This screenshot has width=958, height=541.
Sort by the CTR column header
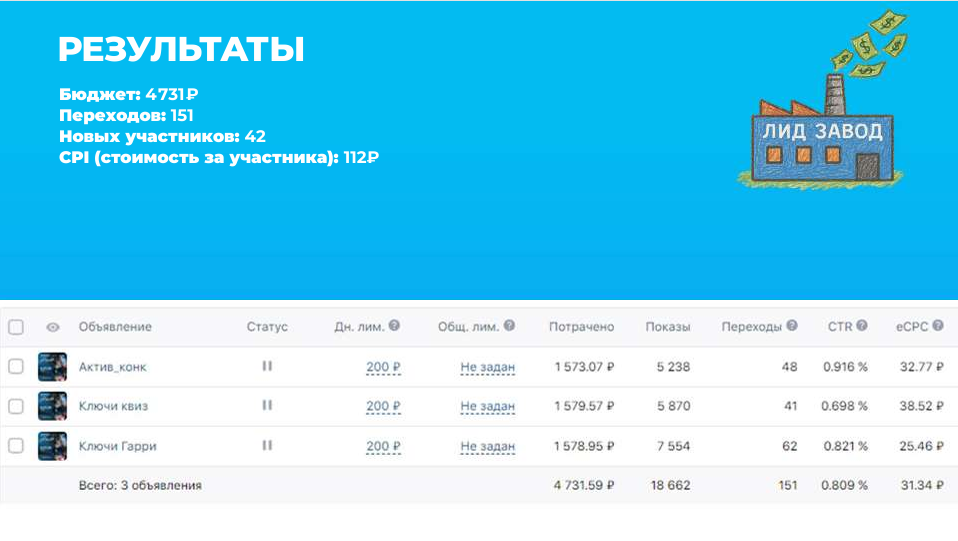click(839, 327)
